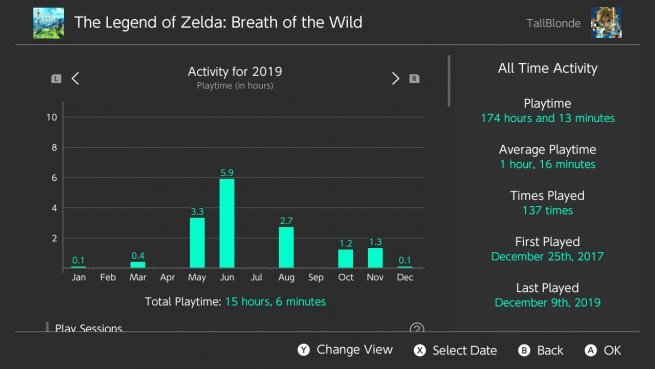This screenshot has height=369, width=655.
Task: Click the TallBlonde username label
Action: click(x=553, y=23)
